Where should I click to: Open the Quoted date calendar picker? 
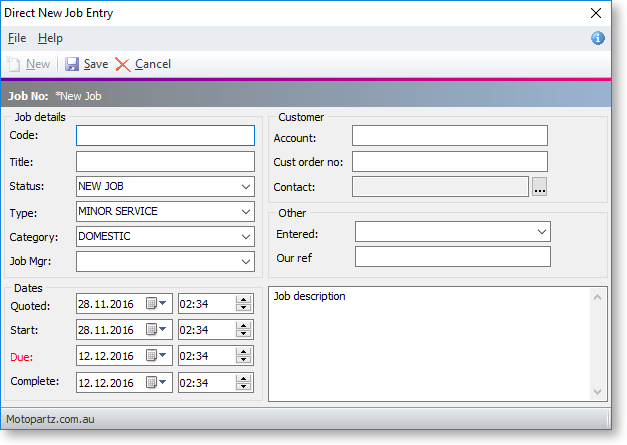pyautogui.click(x=156, y=304)
